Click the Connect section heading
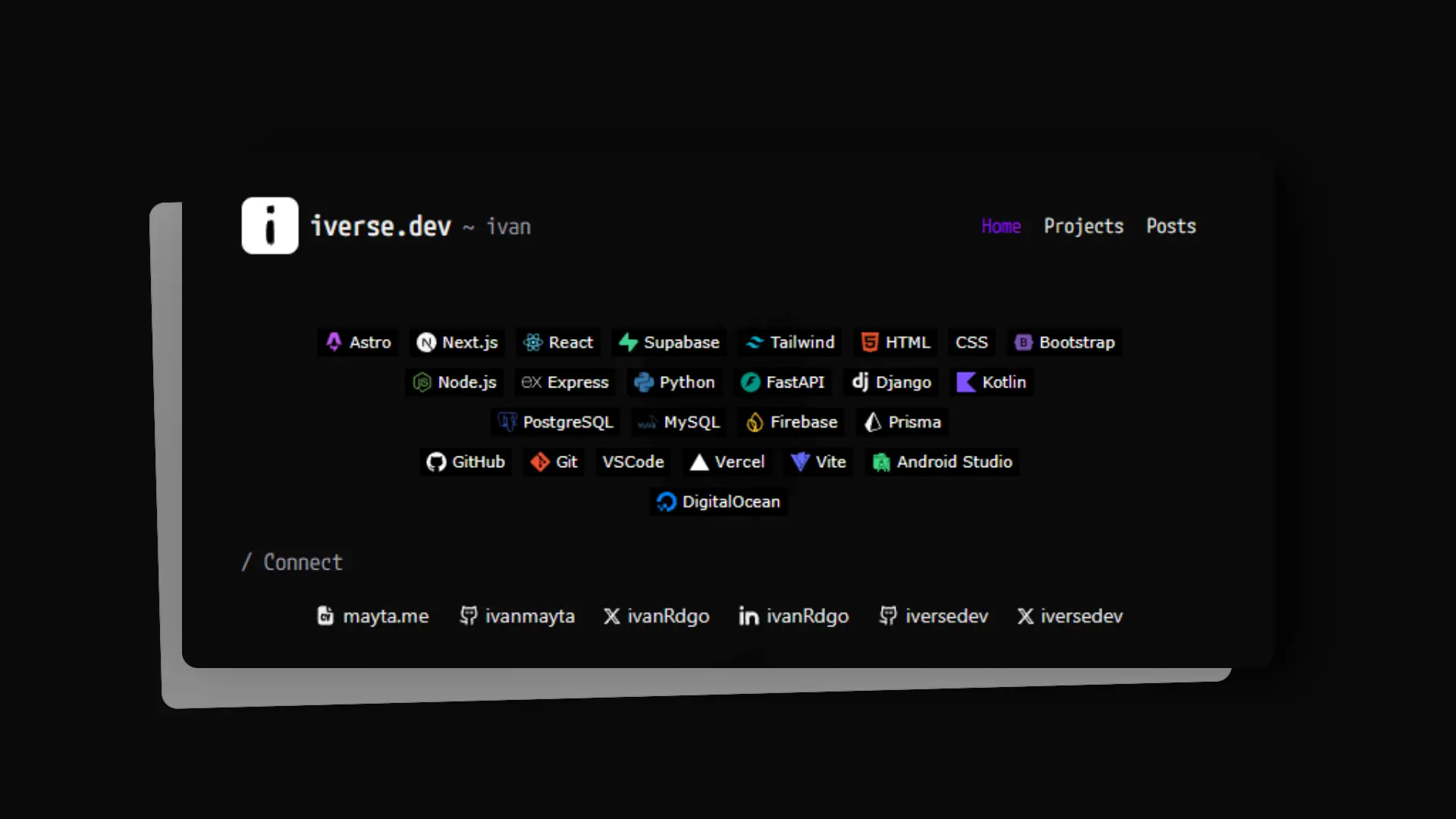This screenshot has width=1456, height=819. pos(292,562)
